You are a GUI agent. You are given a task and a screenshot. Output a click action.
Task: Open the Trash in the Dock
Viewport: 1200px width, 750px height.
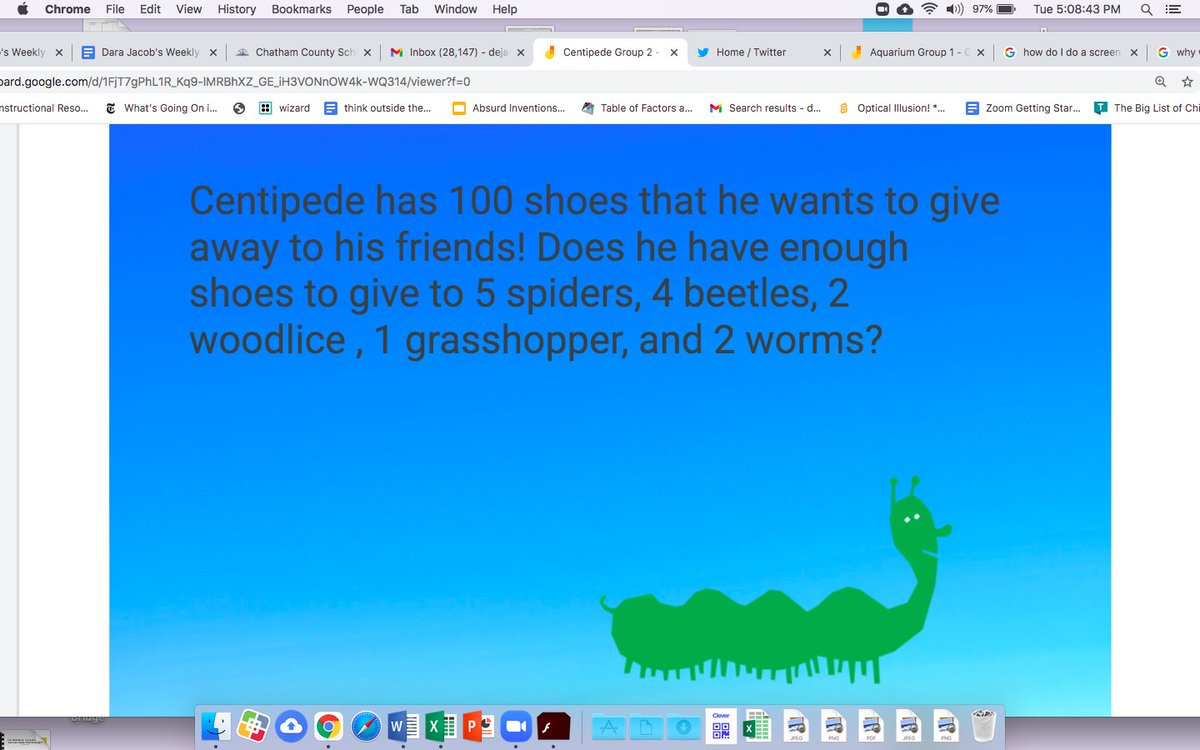pyautogui.click(x=983, y=726)
